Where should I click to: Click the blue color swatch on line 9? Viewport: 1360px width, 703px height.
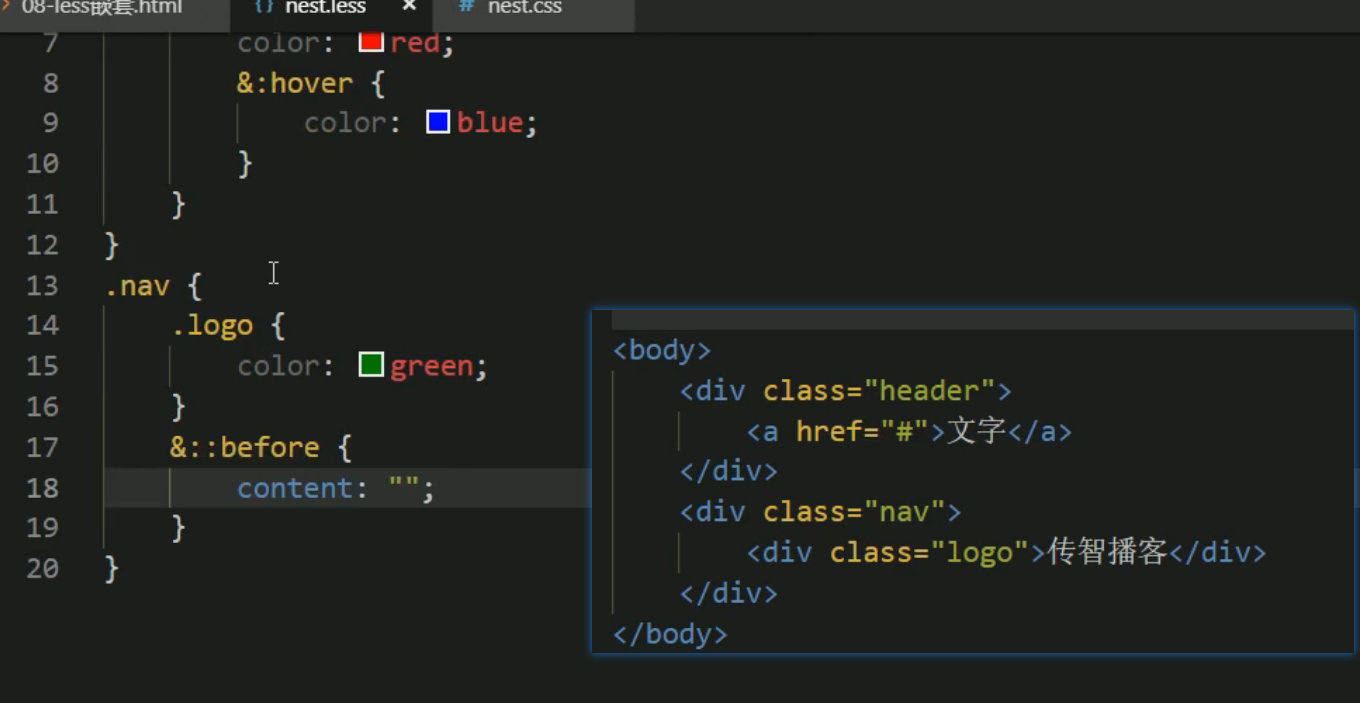click(437, 121)
